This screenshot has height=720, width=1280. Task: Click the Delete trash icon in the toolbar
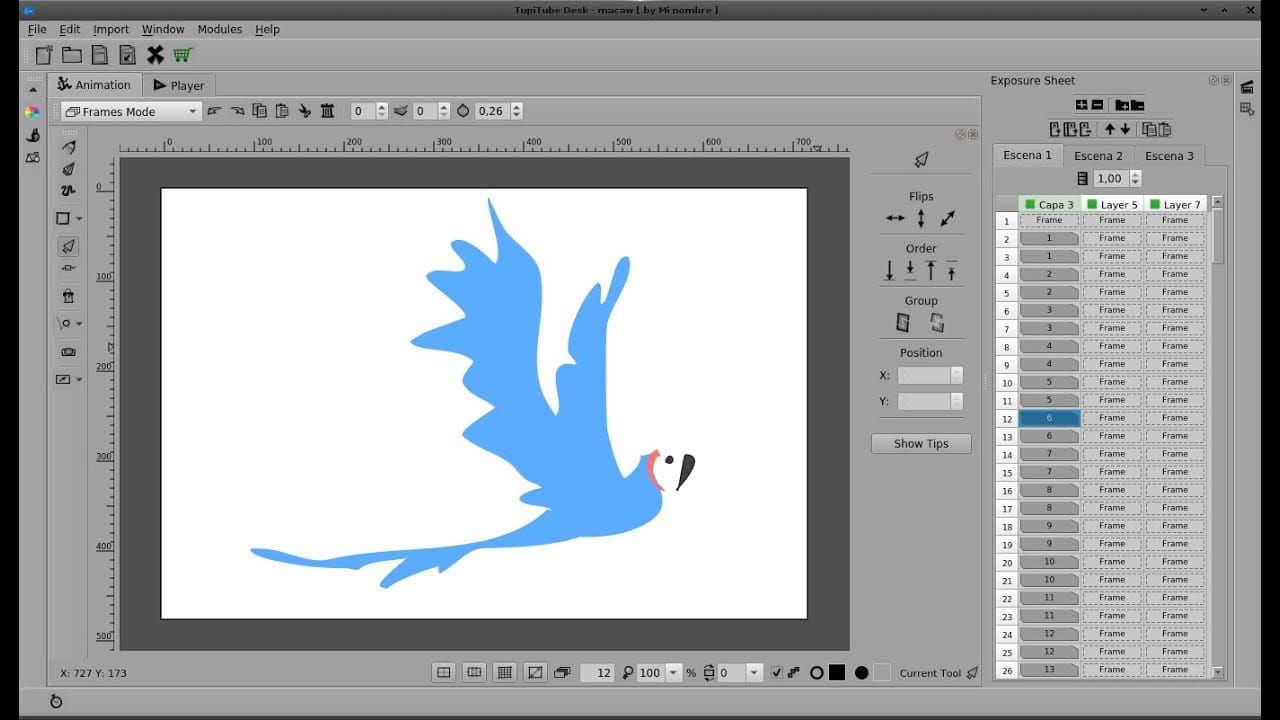[x=328, y=111]
